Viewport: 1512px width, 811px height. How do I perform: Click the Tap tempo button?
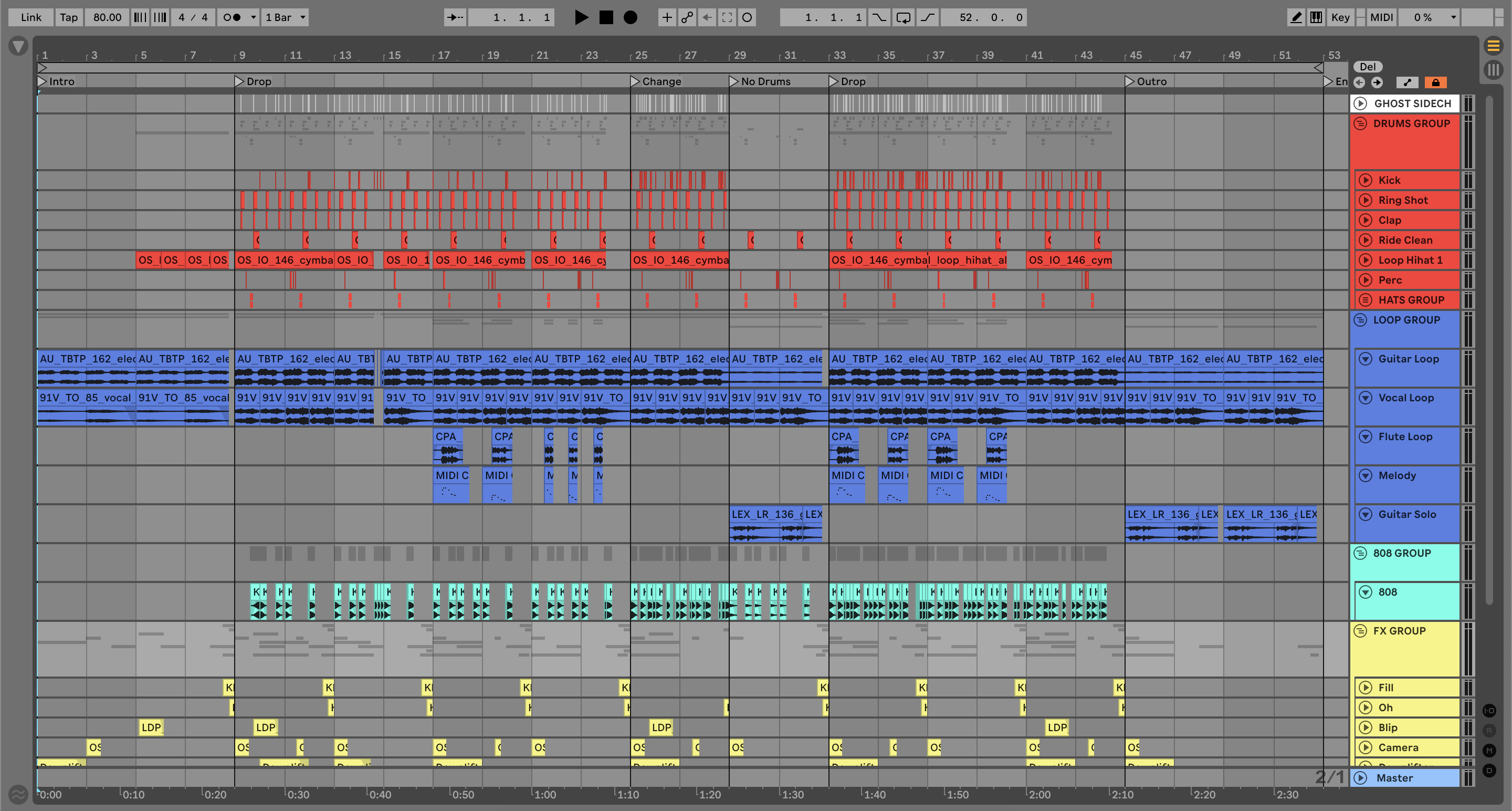tap(69, 18)
